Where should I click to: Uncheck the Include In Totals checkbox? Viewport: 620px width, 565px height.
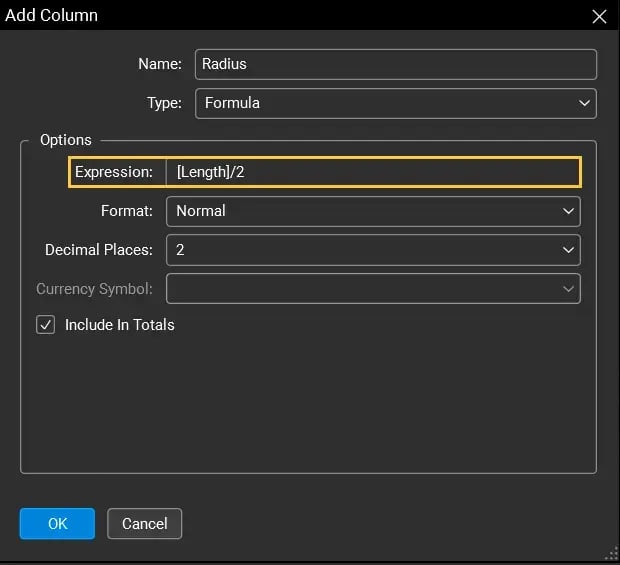(45, 325)
